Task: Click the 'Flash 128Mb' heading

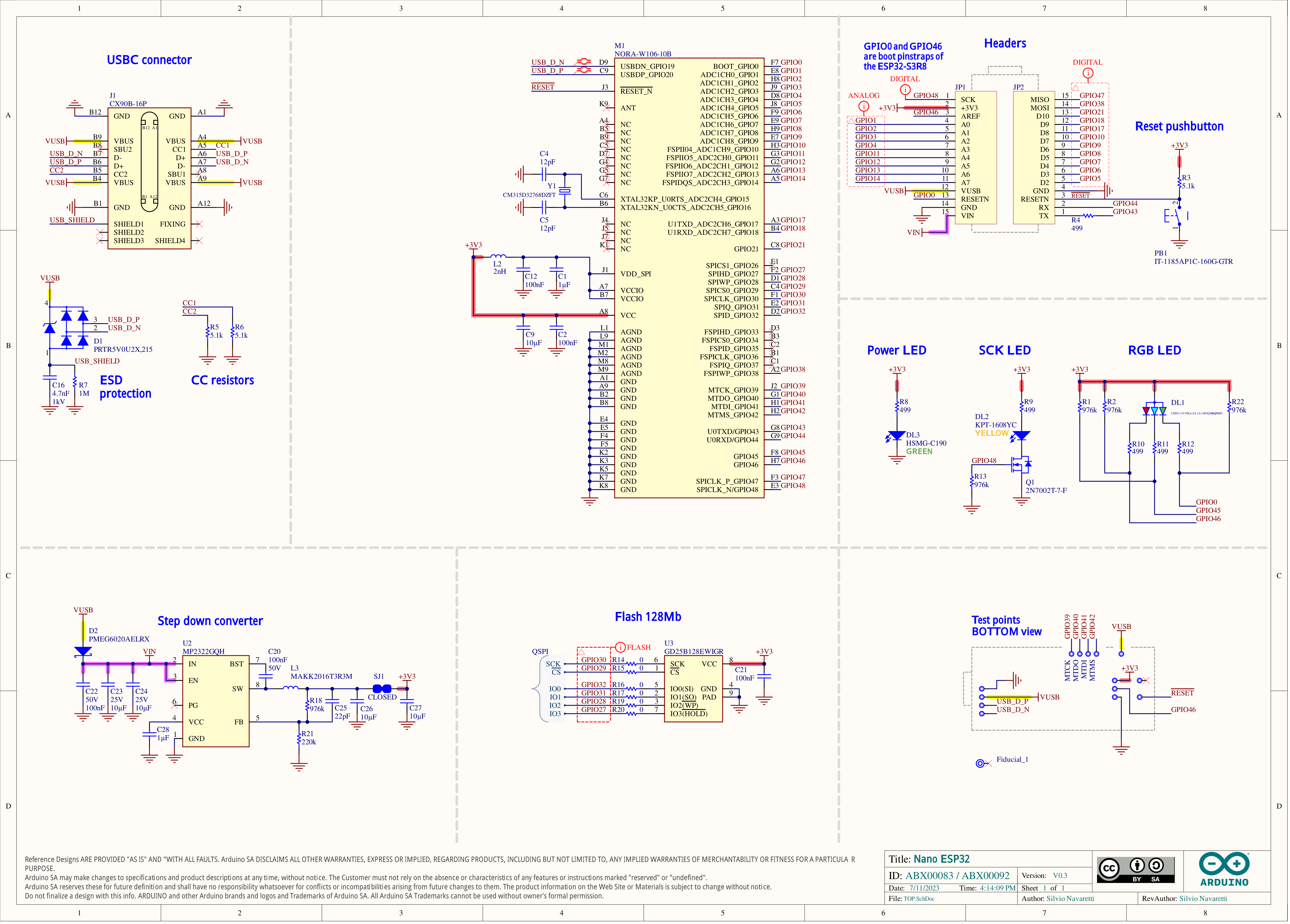Action: point(648,616)
